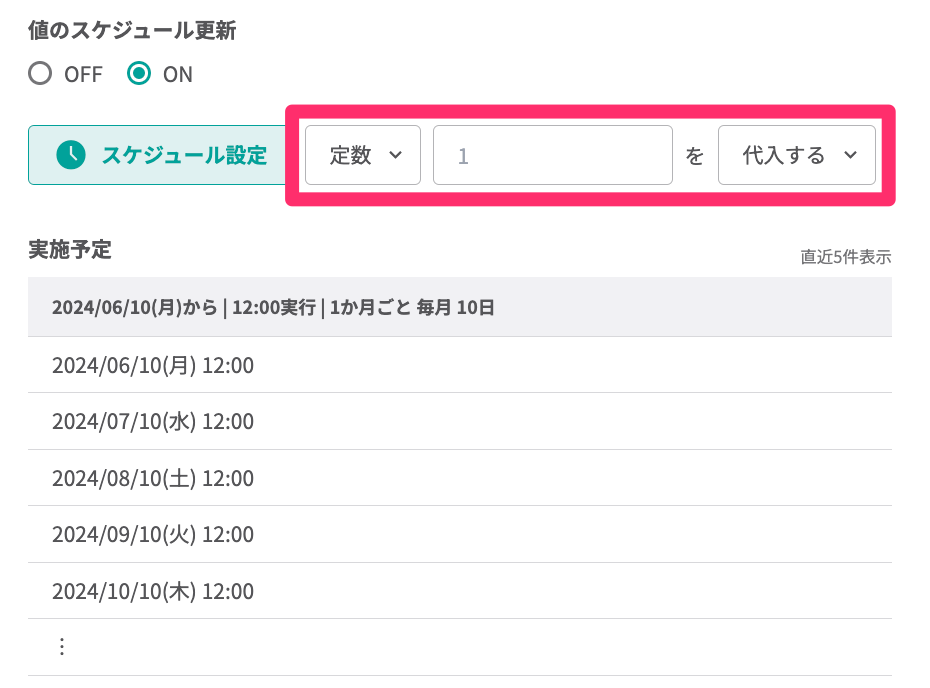
Task: Click the vertical ellipsis below the schedule list
Action: 62,647
